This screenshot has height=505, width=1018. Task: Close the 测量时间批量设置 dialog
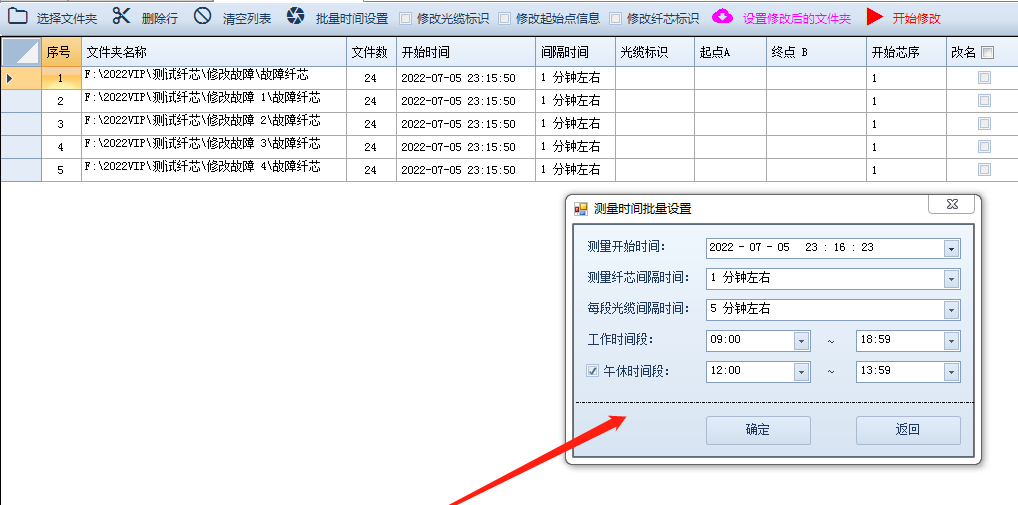pyautogui.click(x=950, y=205)
